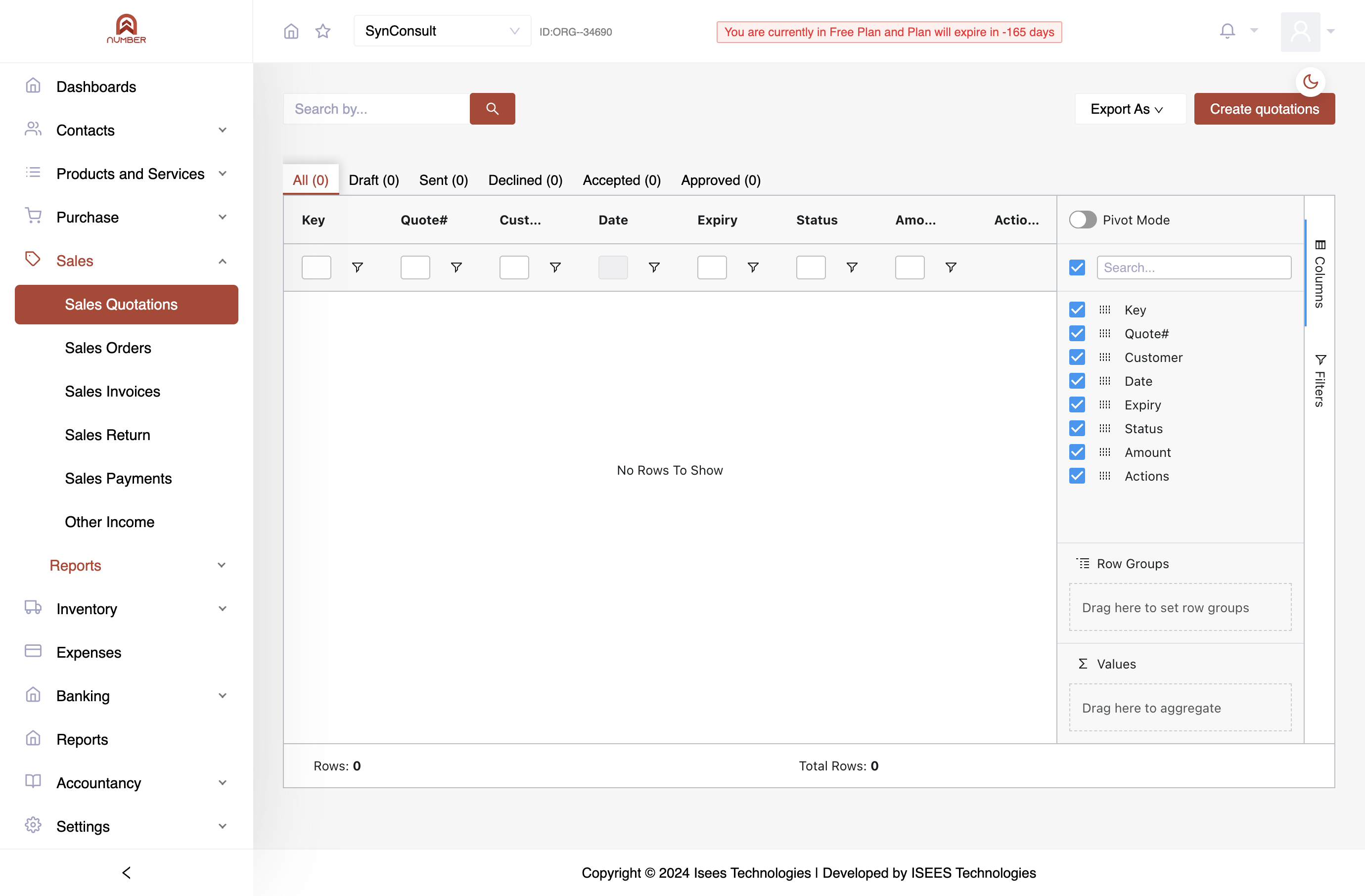The width and height of the screenshot is (1365, 896).
Task: Open filter for the Quote# column
Action: (456, 267)
